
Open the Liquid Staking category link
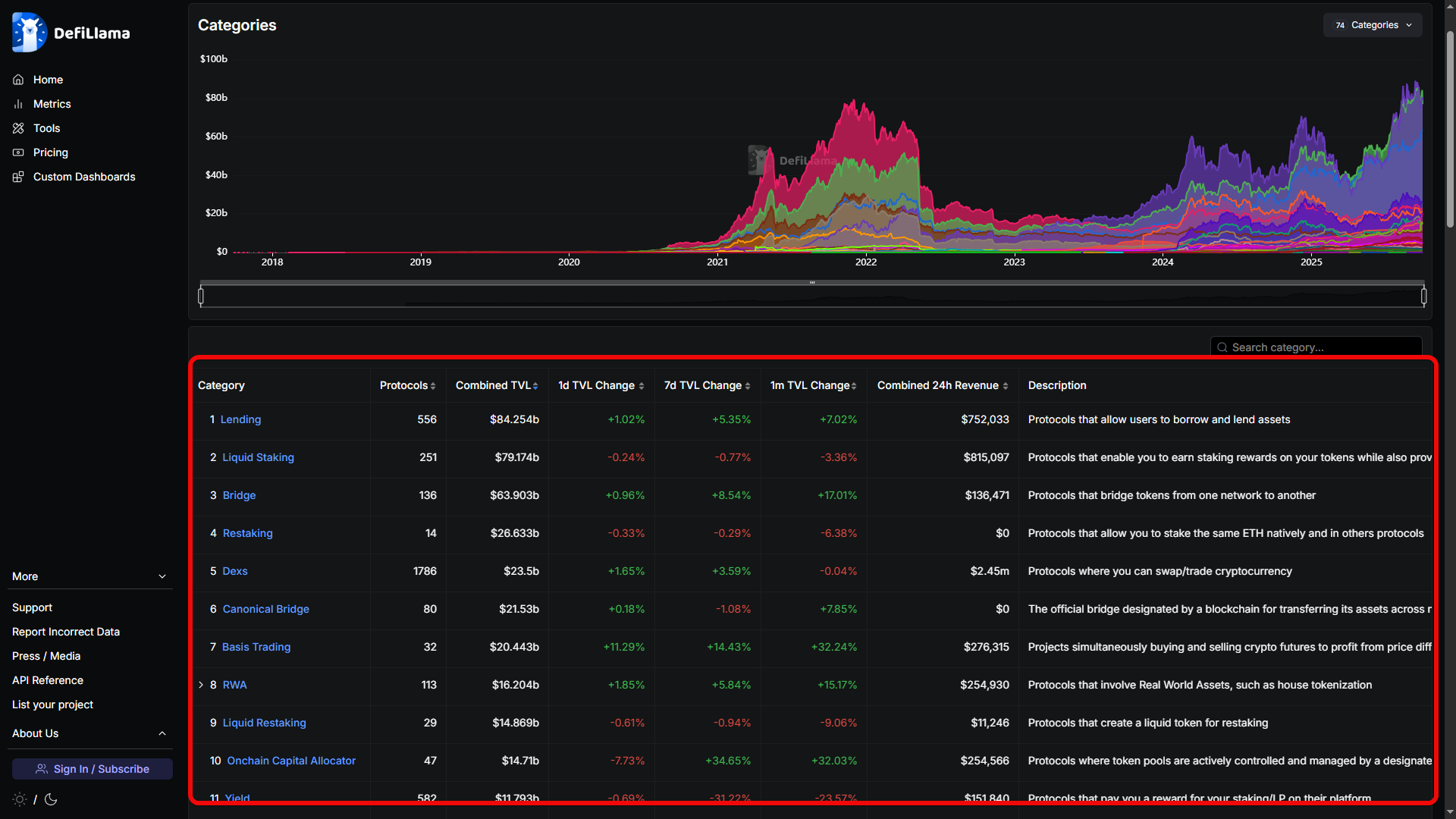click(258, 457)
